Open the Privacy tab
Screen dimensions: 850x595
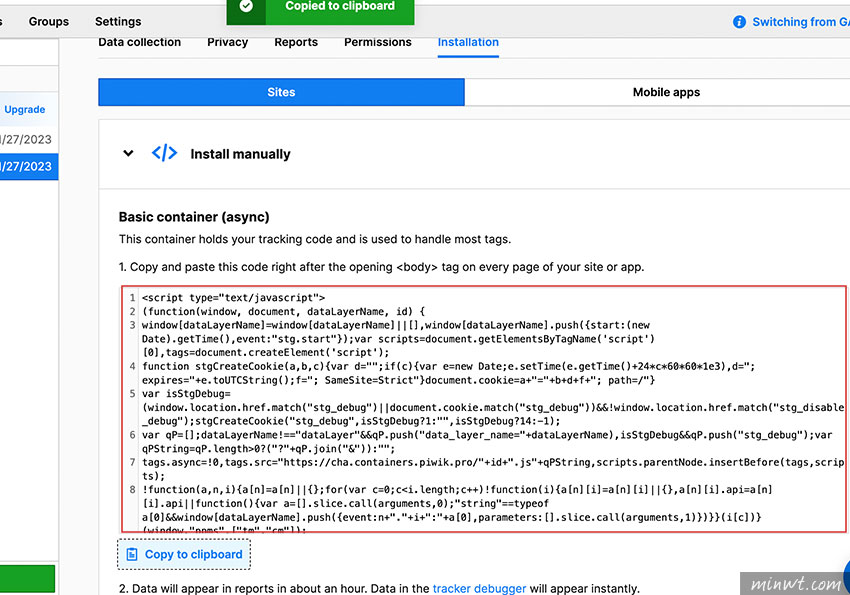[227, 42]
